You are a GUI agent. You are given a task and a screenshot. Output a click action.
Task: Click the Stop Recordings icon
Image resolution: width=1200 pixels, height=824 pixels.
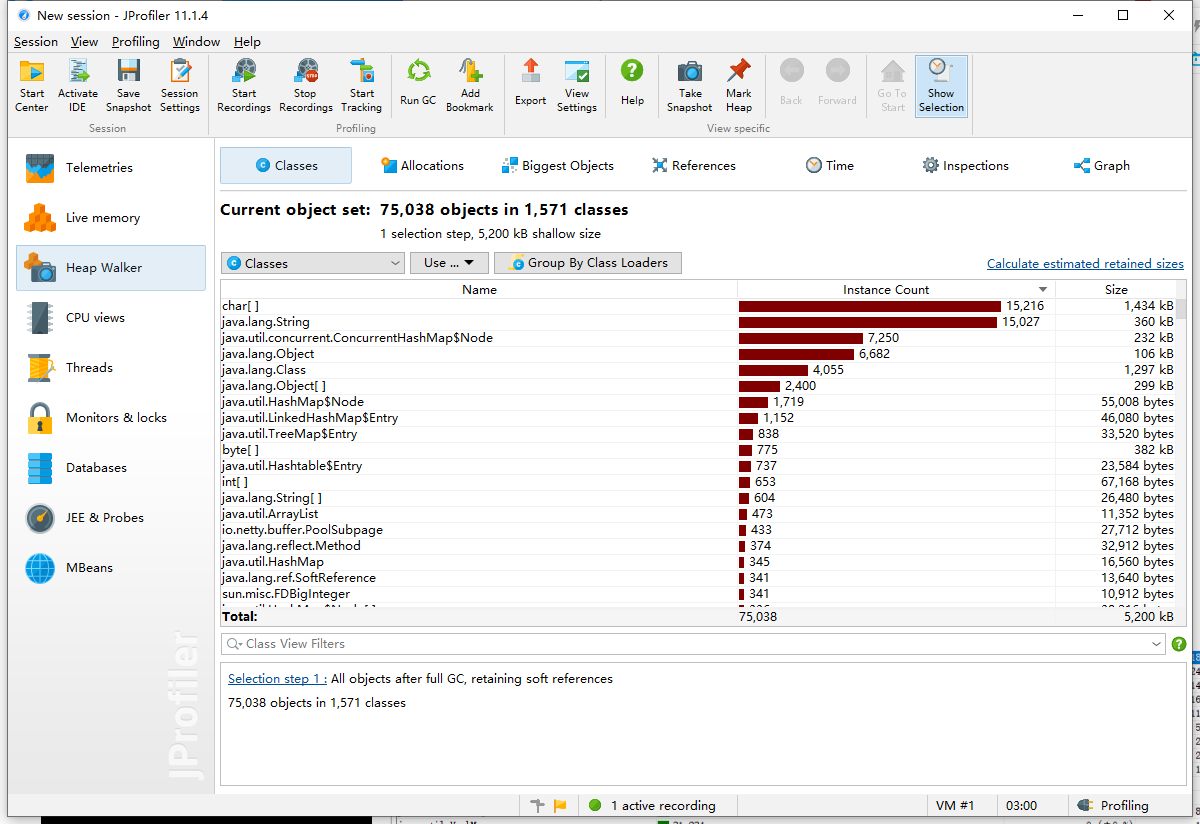(305, 86)
